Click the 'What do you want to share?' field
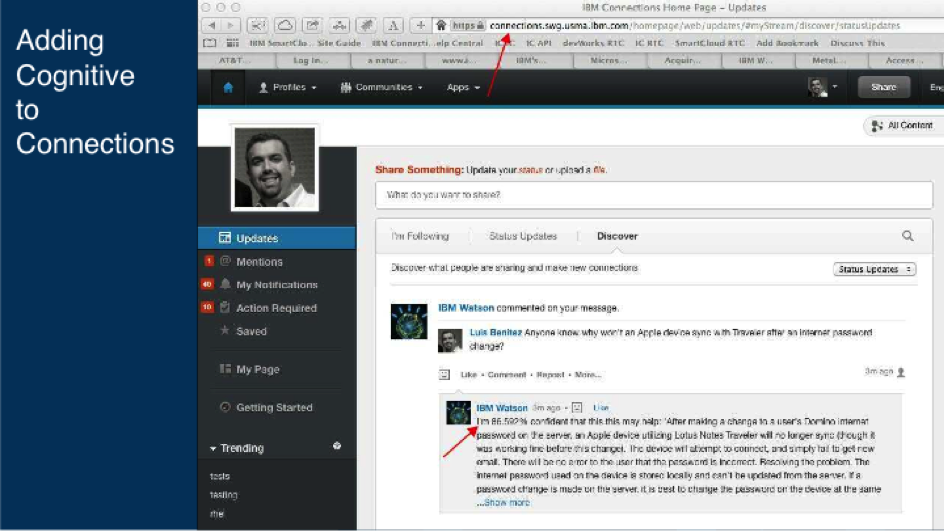Screen dimensions: 945x532 654,195
